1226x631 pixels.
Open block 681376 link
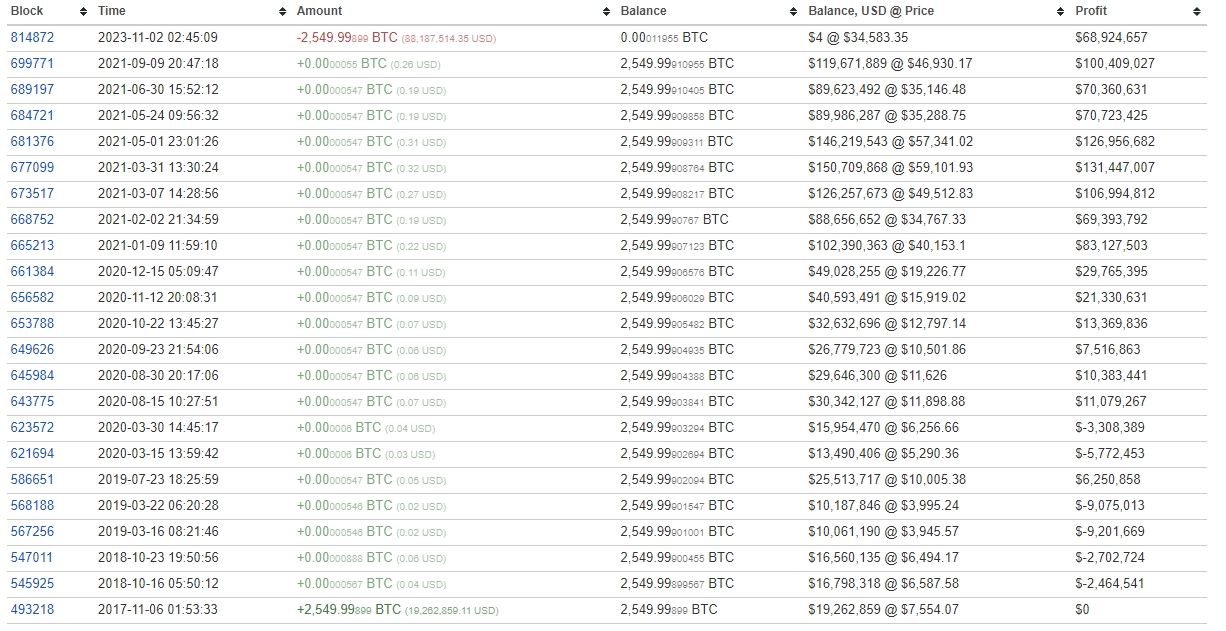32,142
